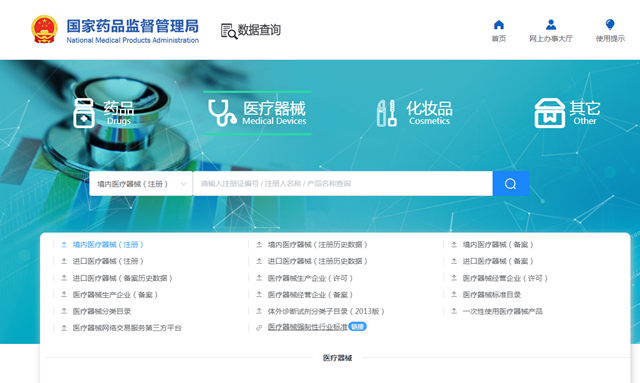The image size is (640, 383).
Task: Click the 国家药品监督管理局 title text
Action: 133,26
